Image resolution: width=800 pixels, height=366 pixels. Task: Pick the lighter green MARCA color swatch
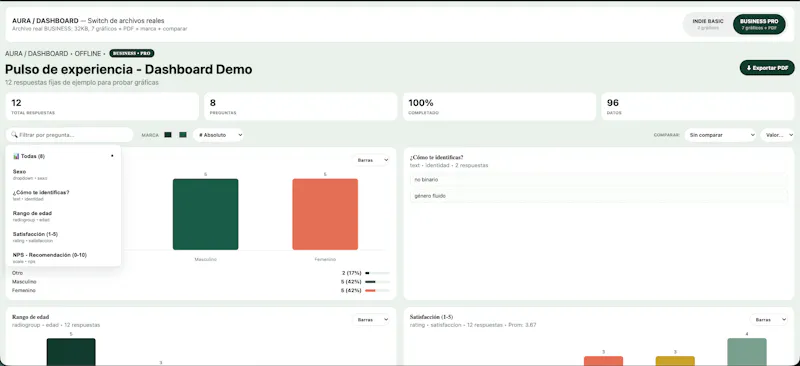pyautogui.click(x=183, y=135)
